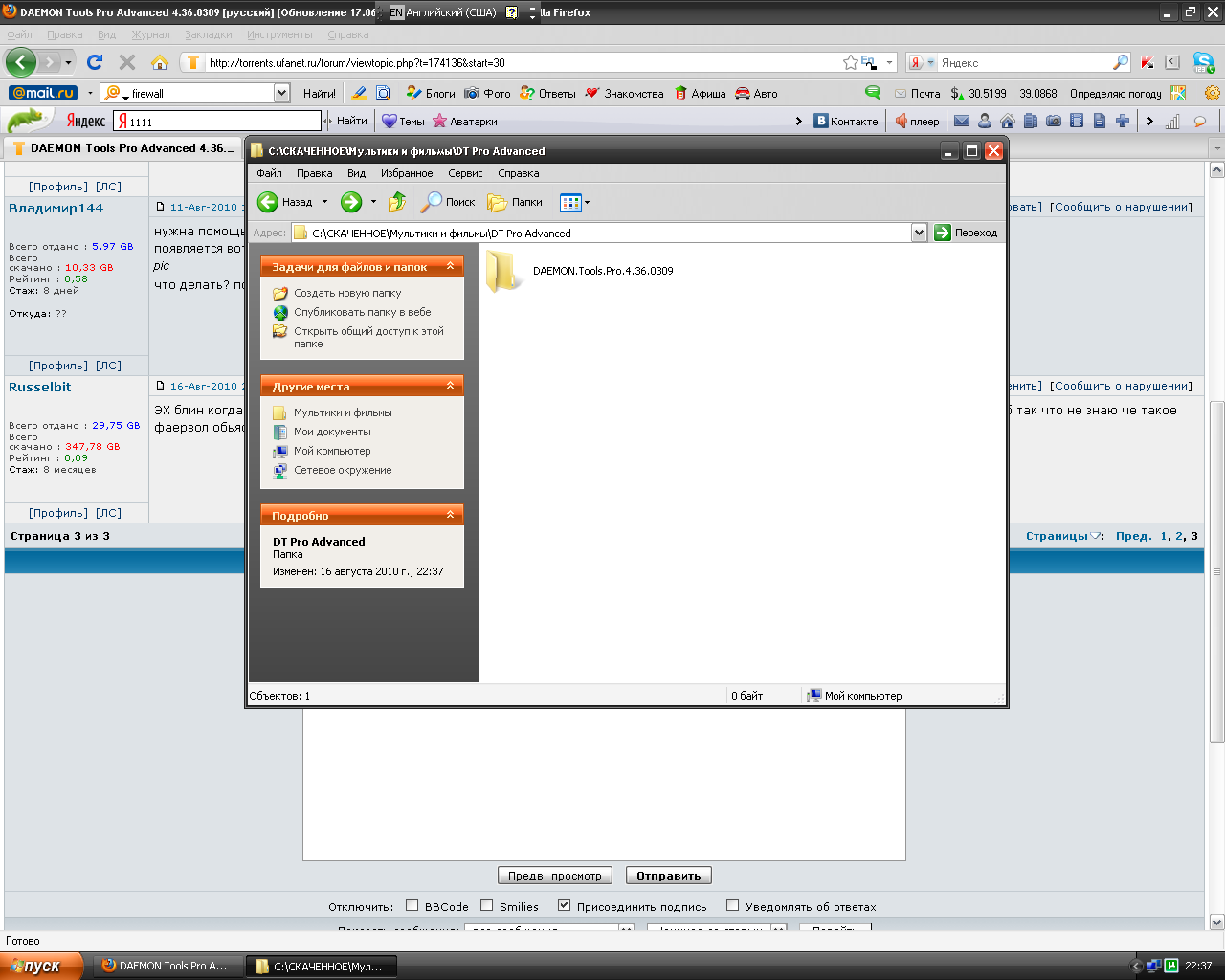
Task: Click Отправить submit button
Action: 668,876
